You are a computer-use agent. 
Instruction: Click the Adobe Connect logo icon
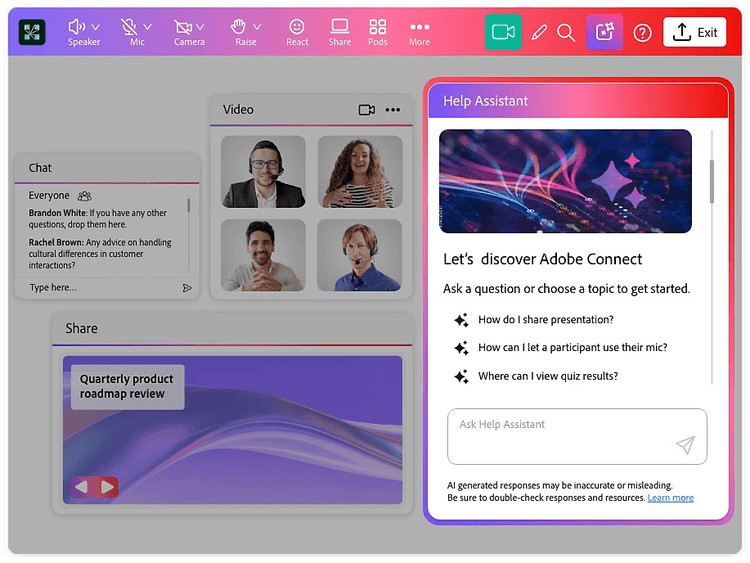(x=32, y=32)
